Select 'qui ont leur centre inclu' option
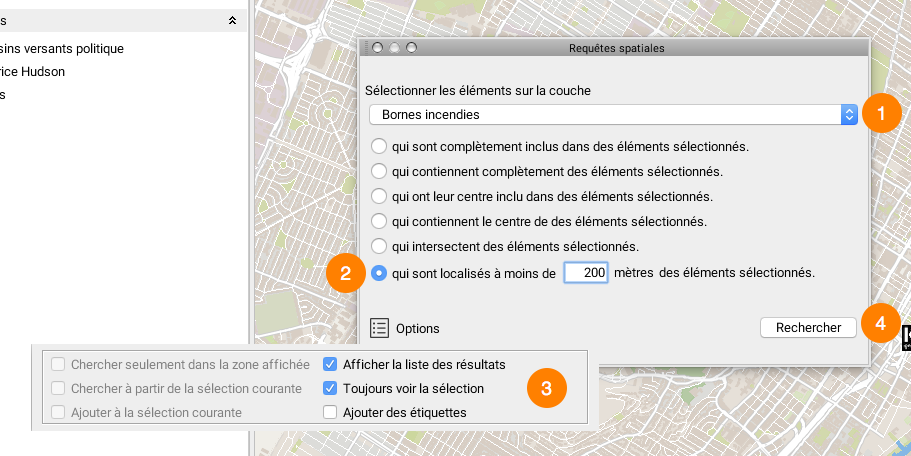The image size is (911, 456). point(380,196)
